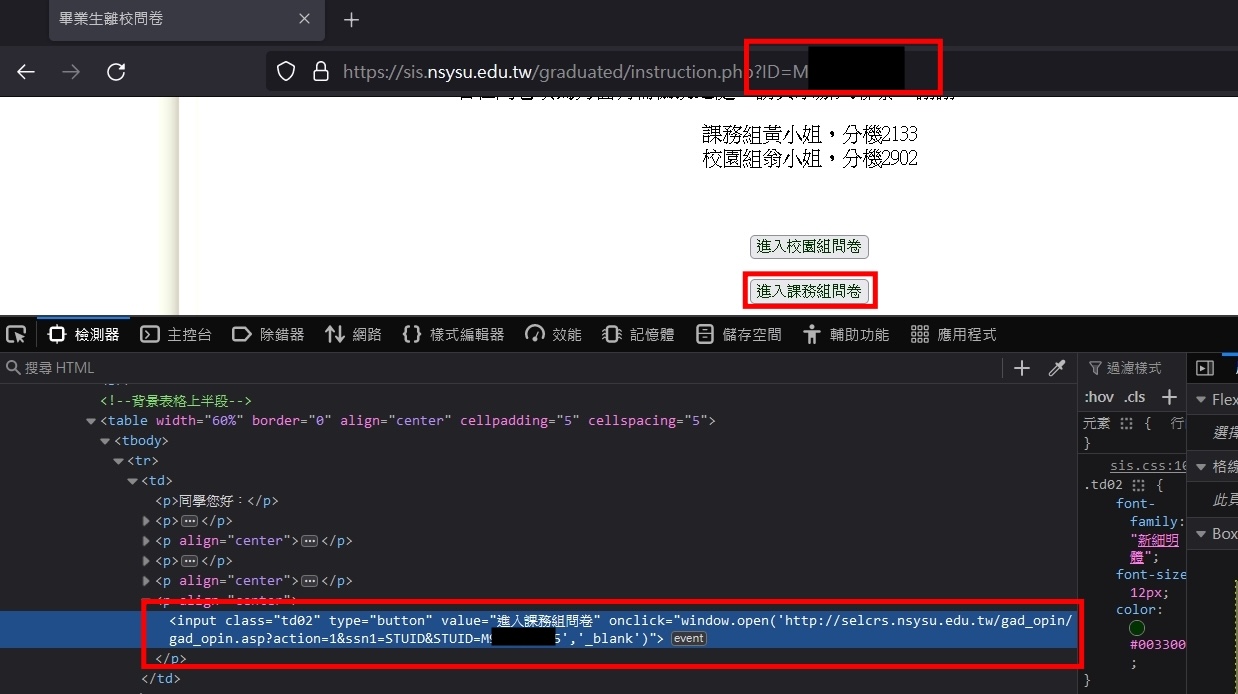Click the 進入校園組問卷 button
Screen dimensions: 1238x694
point(809,246)
